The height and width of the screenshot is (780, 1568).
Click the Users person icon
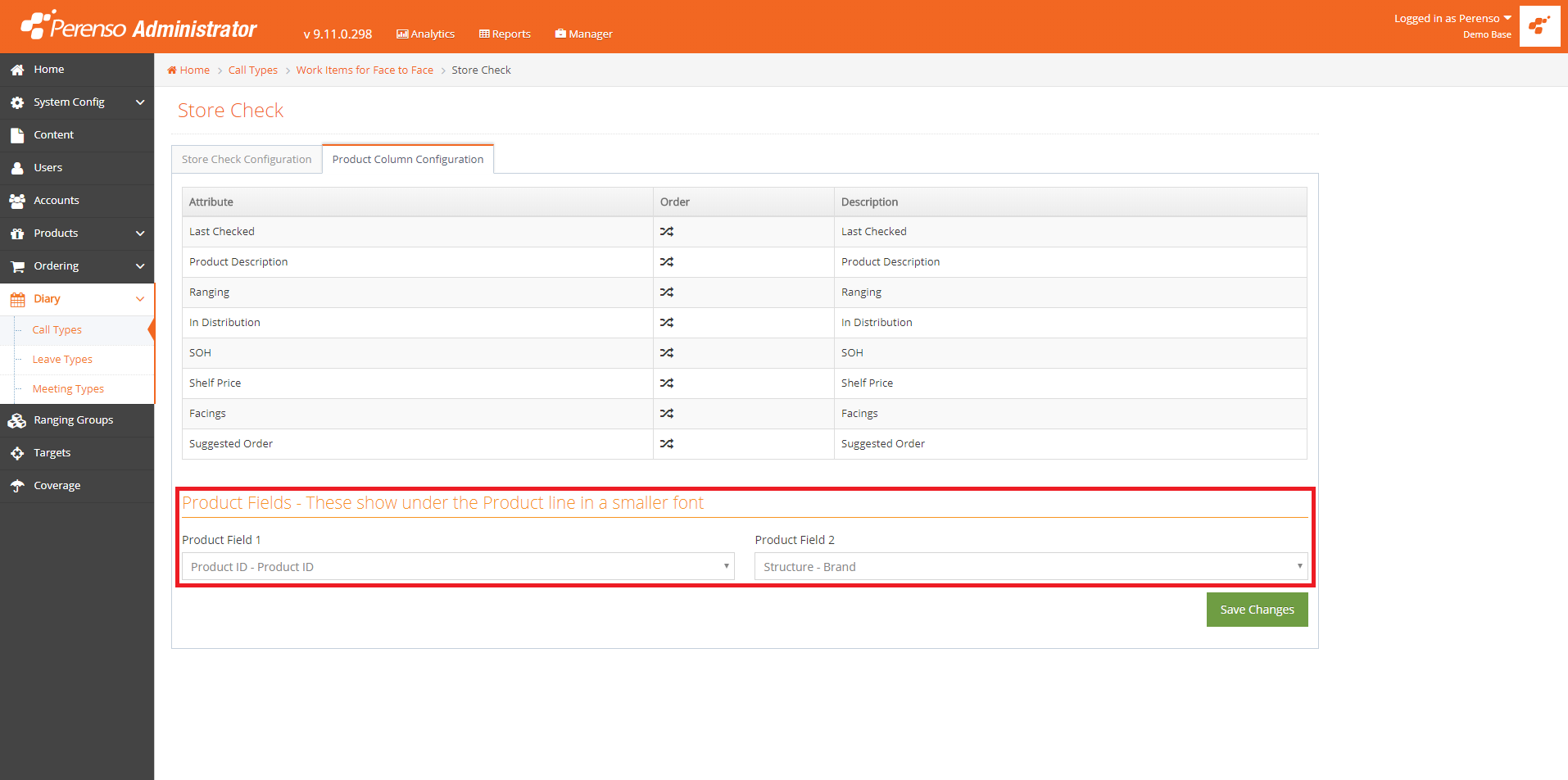(x=17, y=169)
